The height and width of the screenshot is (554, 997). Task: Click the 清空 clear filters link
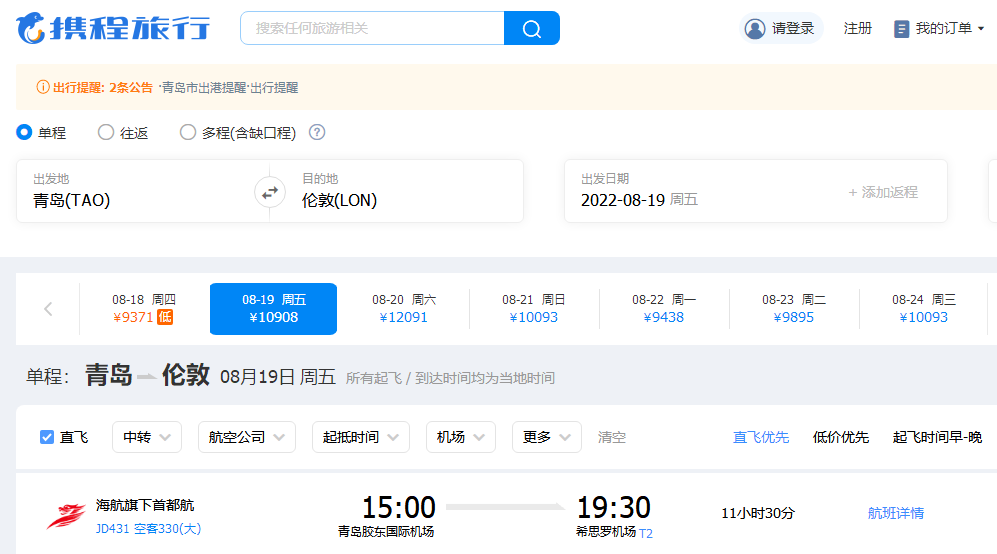612,437
